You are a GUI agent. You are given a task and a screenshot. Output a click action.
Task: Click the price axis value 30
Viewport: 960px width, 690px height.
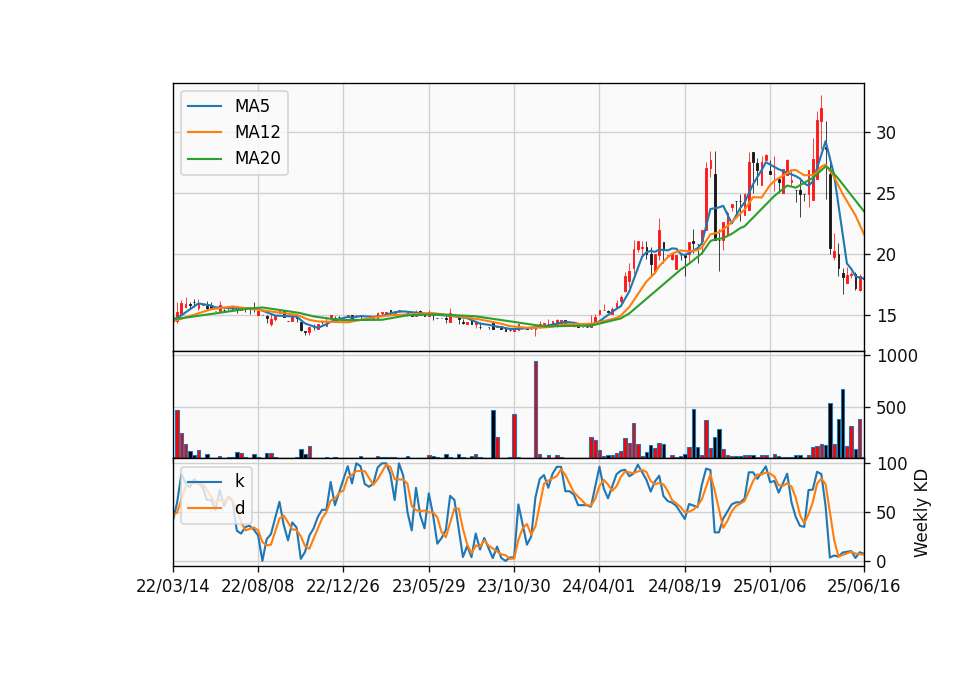pyautogui.click(x=885, y=133)
